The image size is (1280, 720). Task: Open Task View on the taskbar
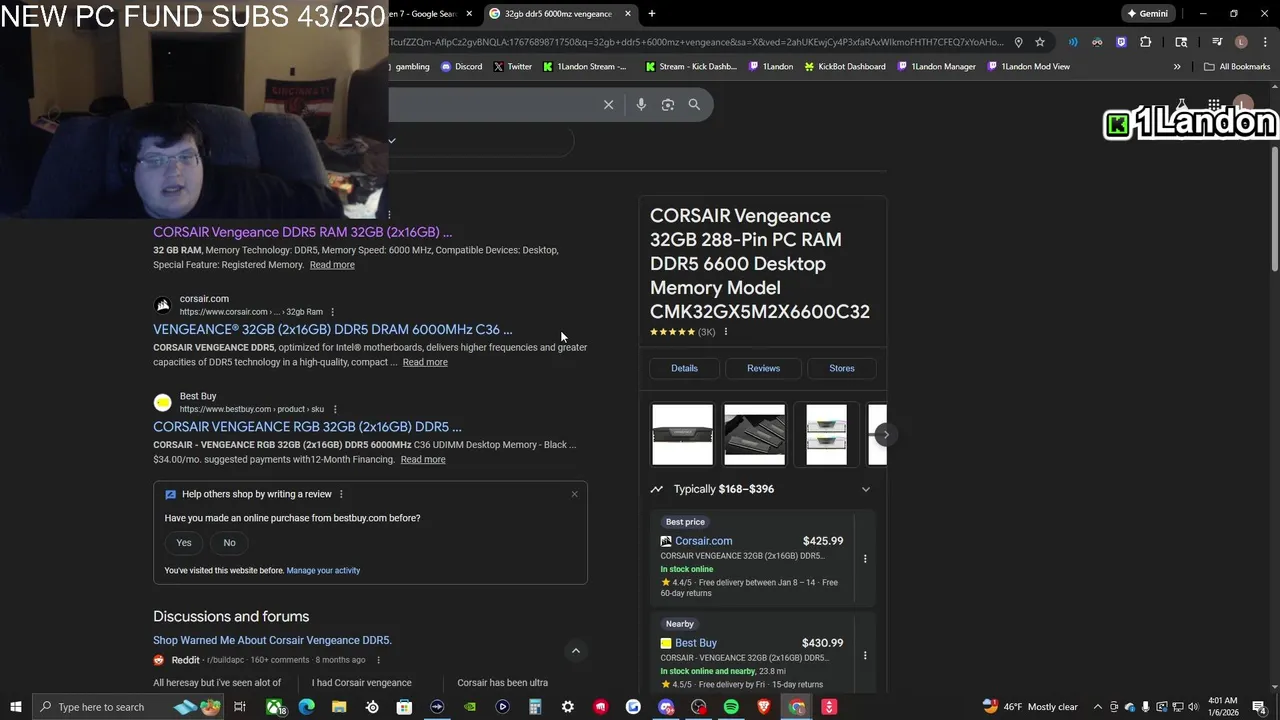point(240,707)
